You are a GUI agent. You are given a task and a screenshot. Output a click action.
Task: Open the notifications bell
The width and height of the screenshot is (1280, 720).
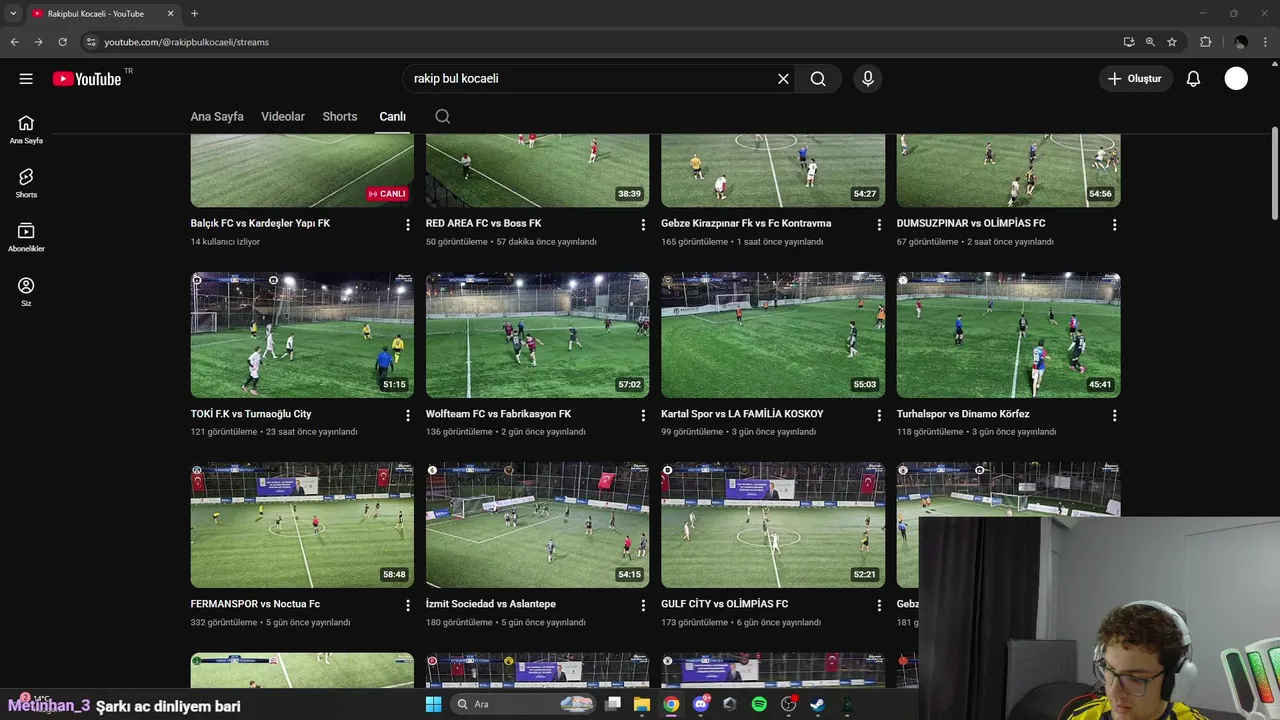pyautogui.click(x=1193, y=79)
